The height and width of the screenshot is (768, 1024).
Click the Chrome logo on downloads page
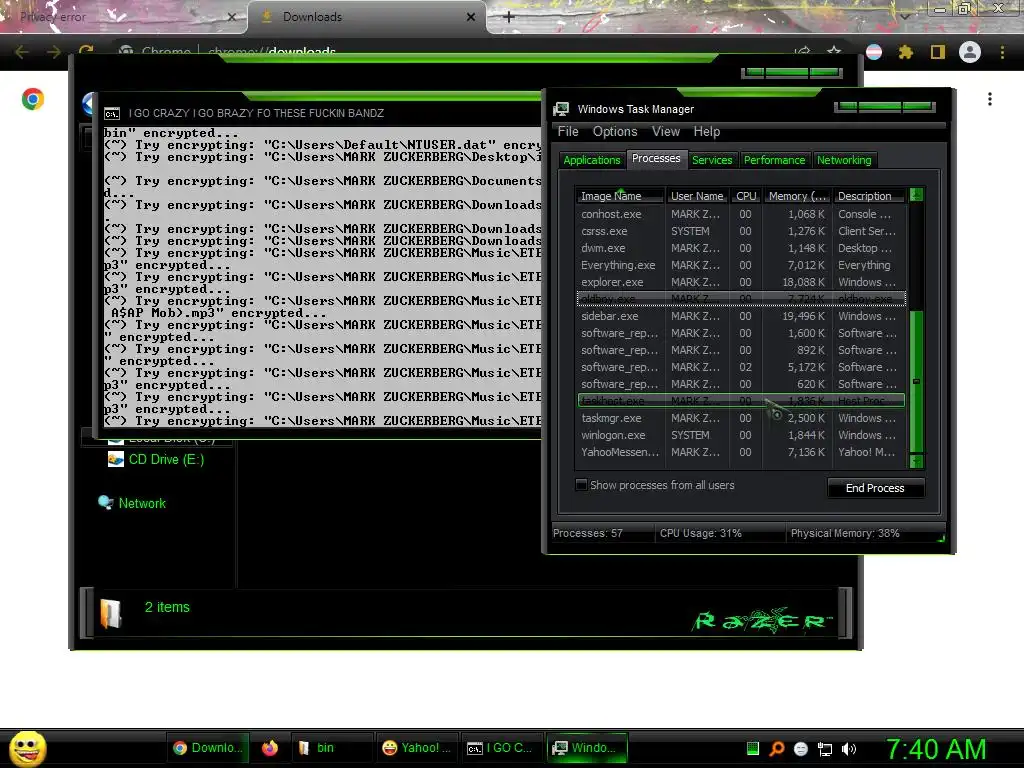pos(33,99)
